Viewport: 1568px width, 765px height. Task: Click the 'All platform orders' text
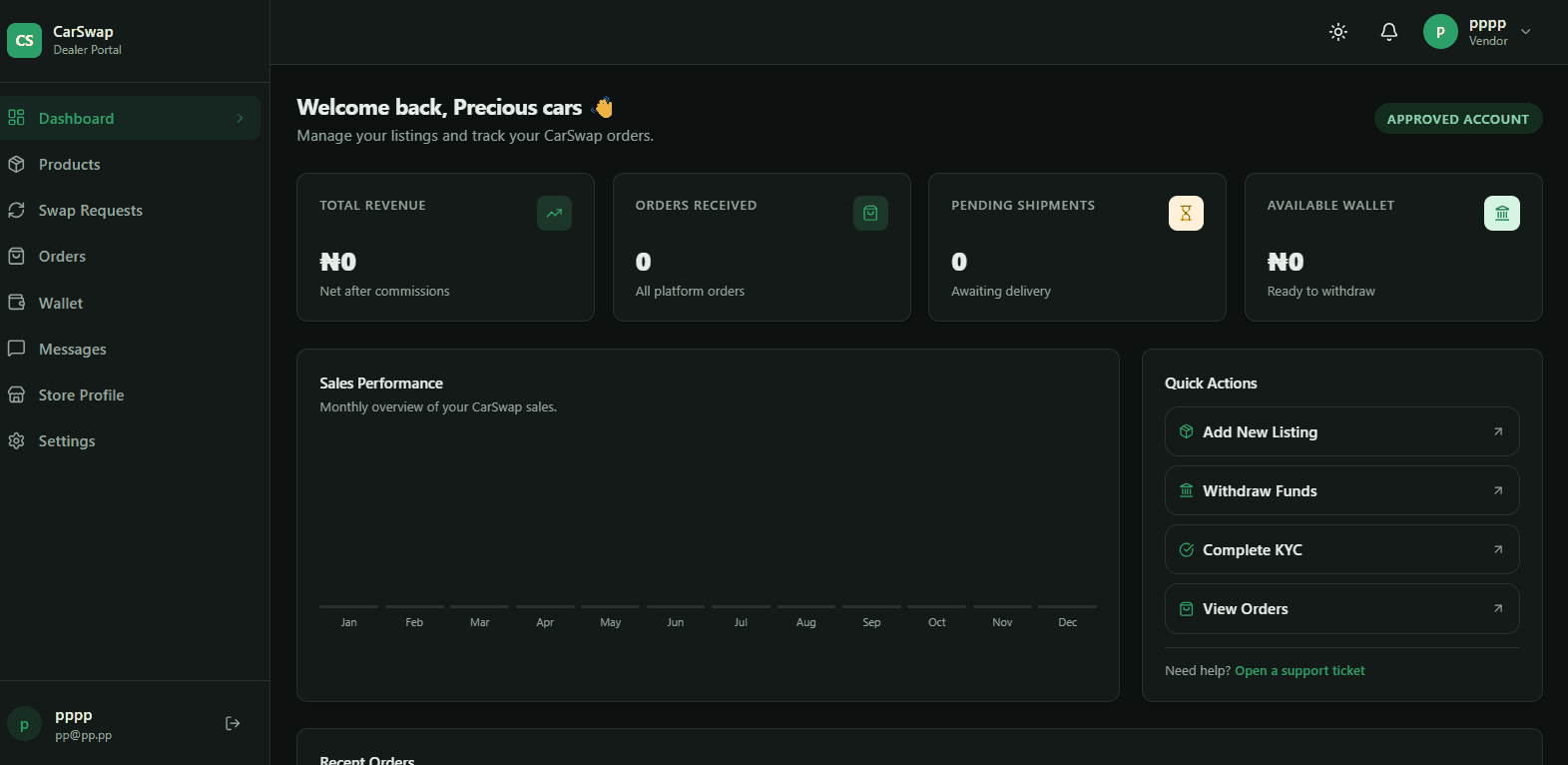tap(690, 291)
